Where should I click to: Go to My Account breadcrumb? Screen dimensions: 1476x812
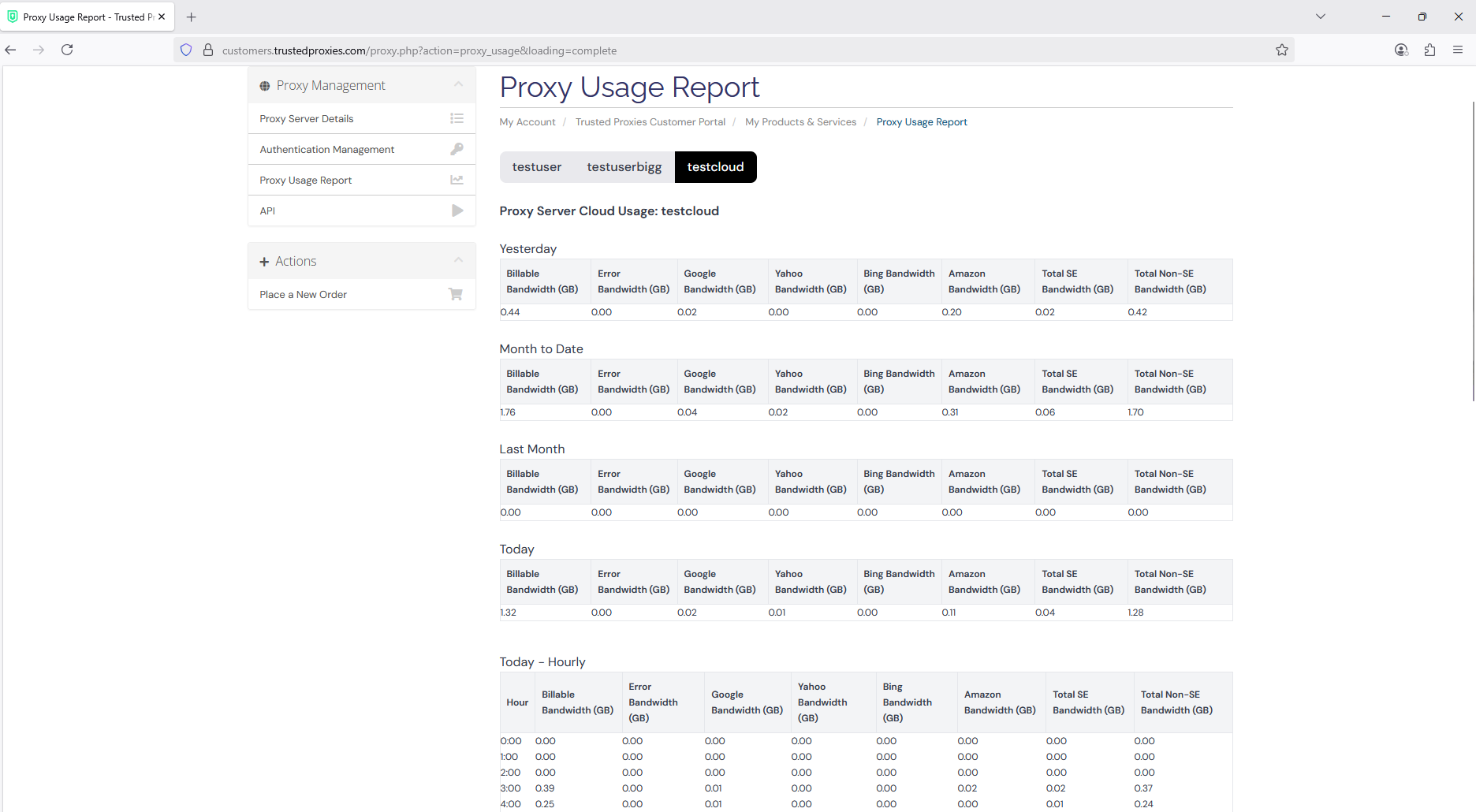(527, 122)
